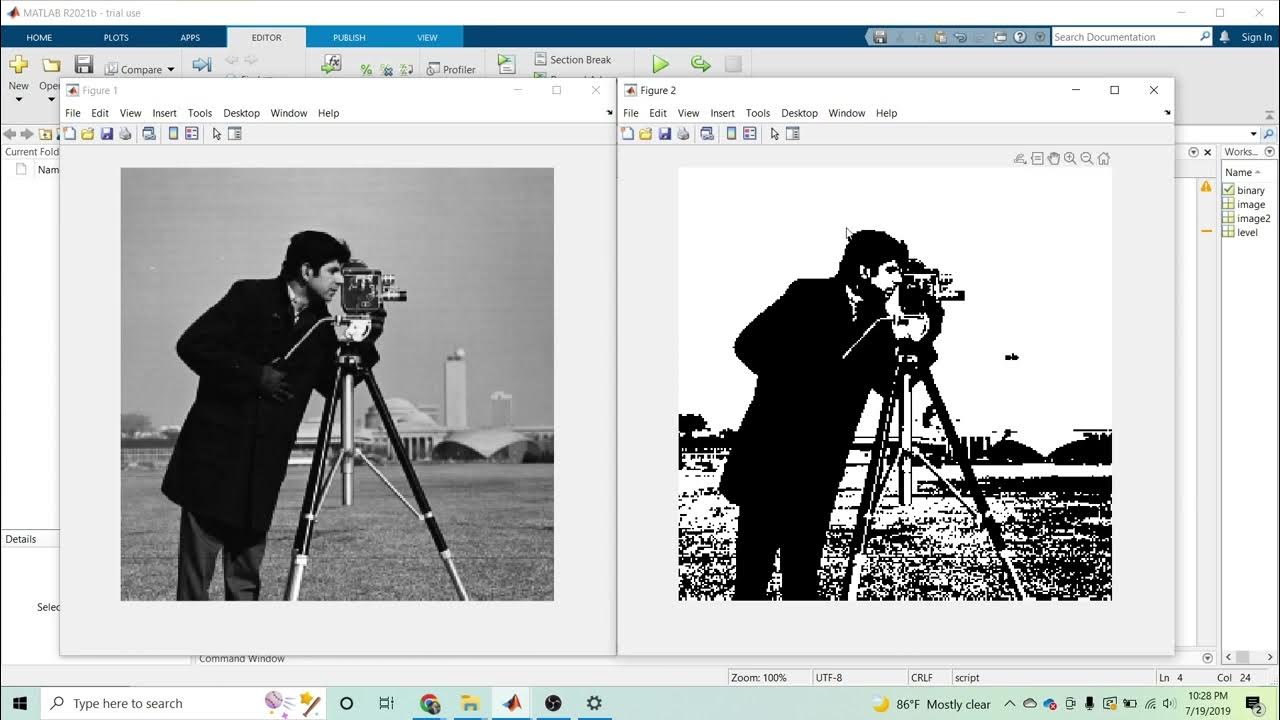Image resolution: width=1280 pixels, height=720 pixels.
Task: Open Figure 2 Help menu
Action: 886,113
